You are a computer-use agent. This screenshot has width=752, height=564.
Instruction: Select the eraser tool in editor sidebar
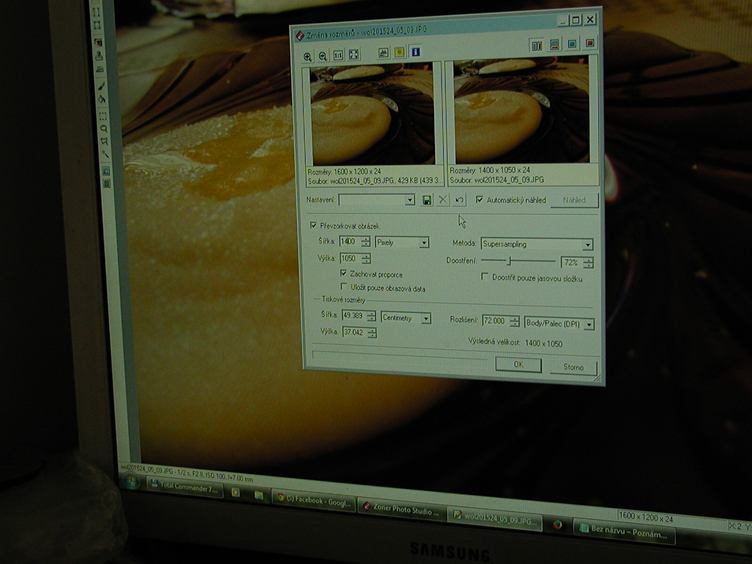100,70
